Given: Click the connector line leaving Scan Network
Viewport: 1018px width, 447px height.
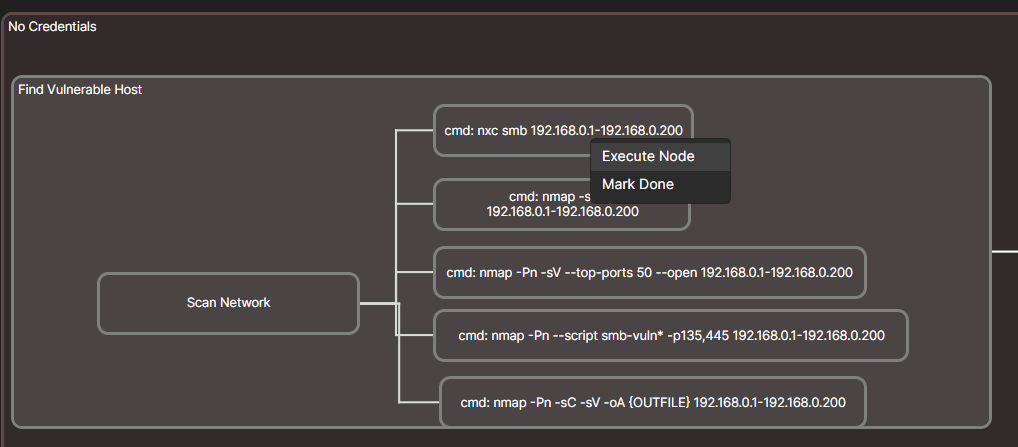Looking at the screenshot, I should (377, 302).
